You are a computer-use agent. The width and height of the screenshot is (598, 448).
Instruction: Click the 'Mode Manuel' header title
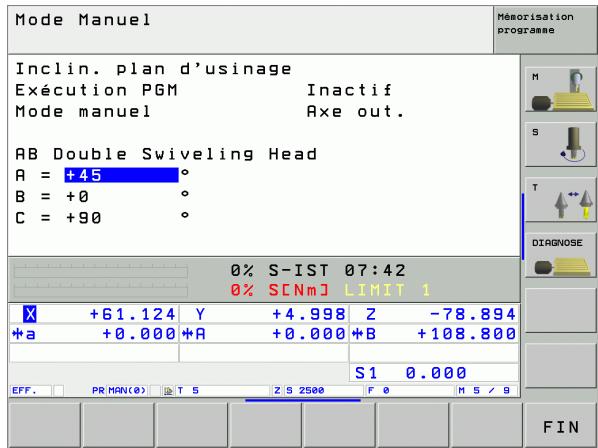(83, 20)
